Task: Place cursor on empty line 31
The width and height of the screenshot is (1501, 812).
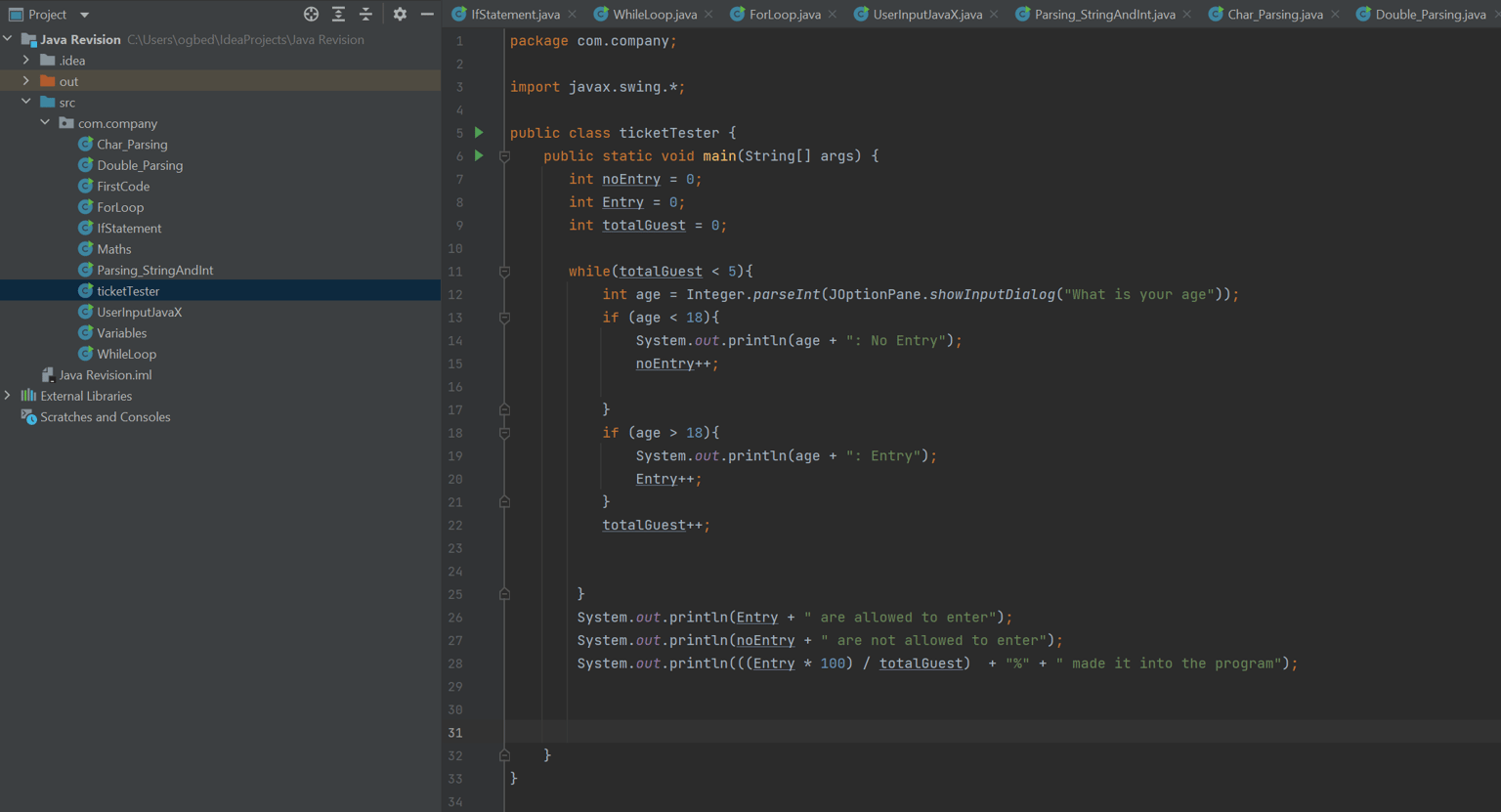Action: [1002, 732]
